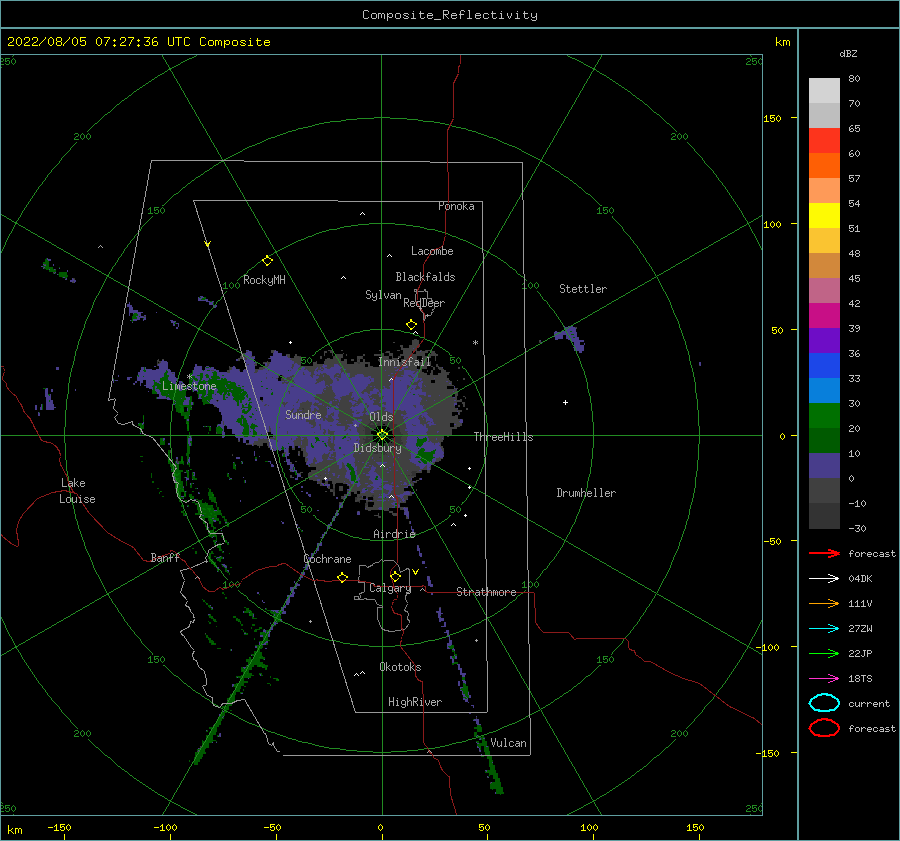Click the red forecast ellipse symbol
This screenshot has height=841, width=900.
pos(824,728)
